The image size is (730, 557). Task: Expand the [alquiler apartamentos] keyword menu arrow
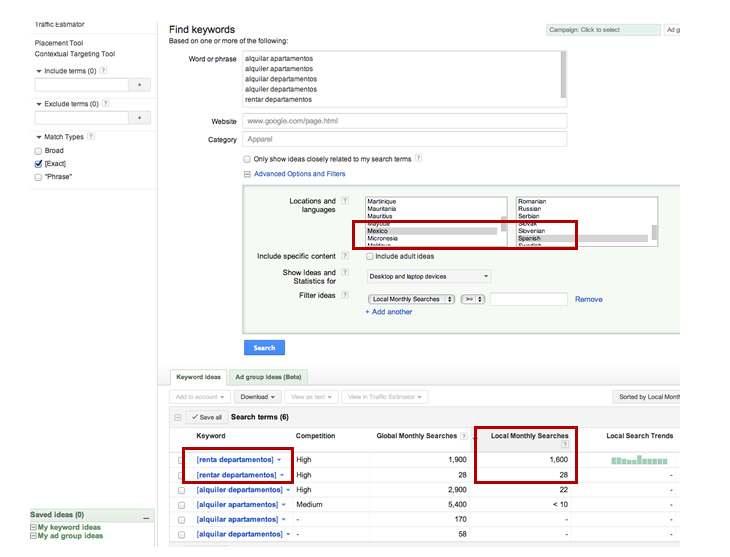284,505
